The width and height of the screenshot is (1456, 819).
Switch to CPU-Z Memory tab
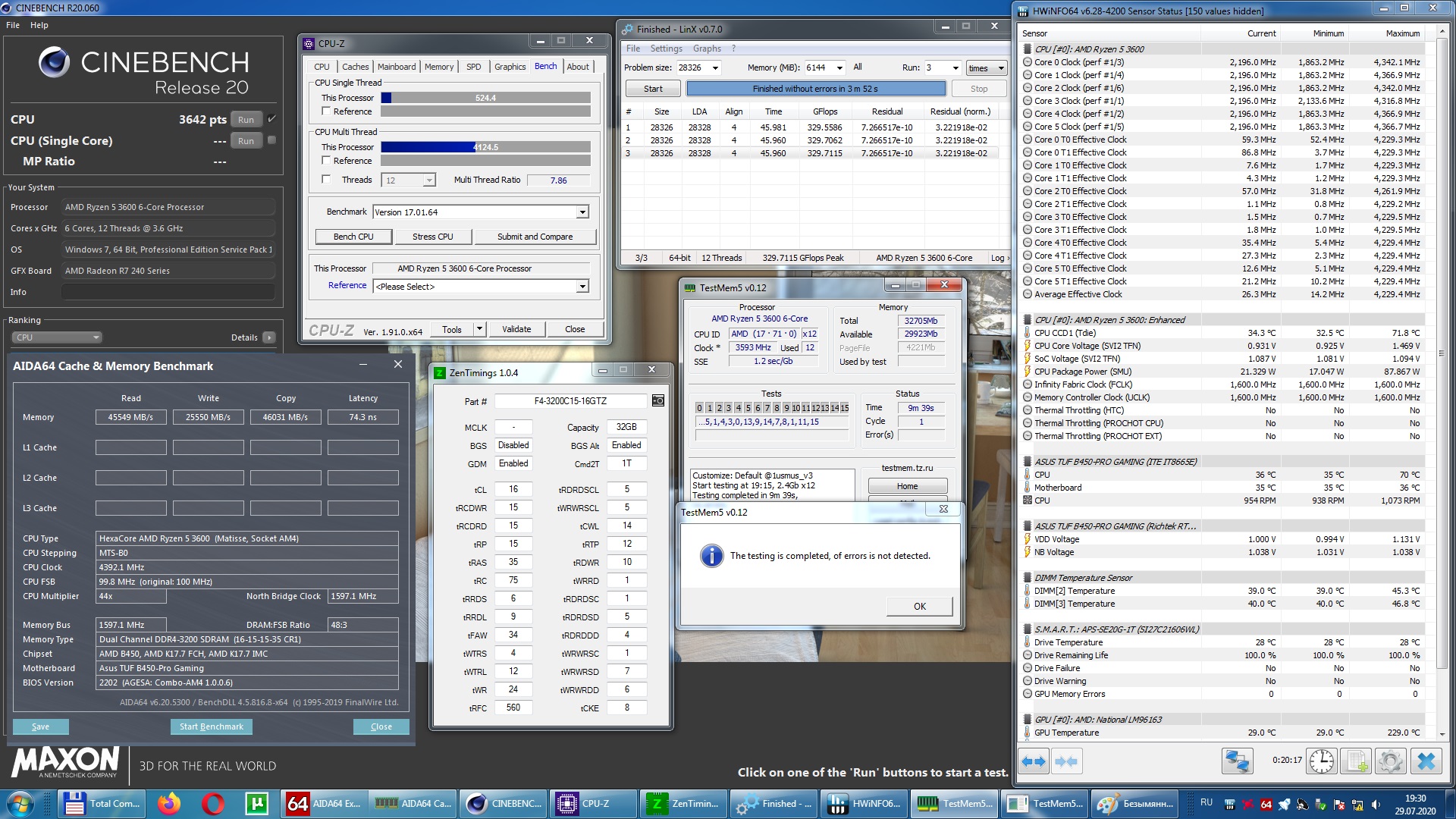tap(438, 67)
